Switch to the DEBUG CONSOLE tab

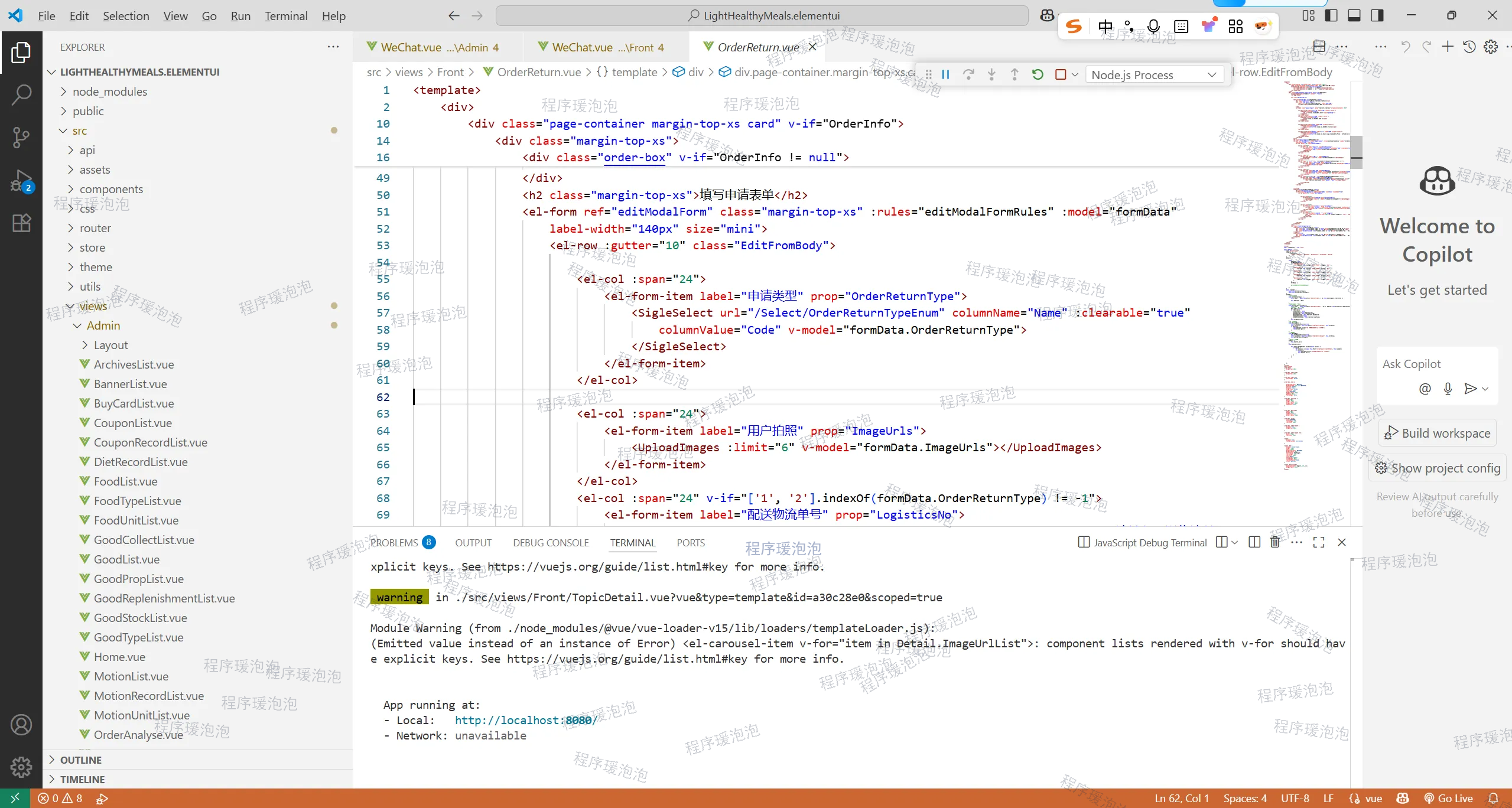(551, 543)
